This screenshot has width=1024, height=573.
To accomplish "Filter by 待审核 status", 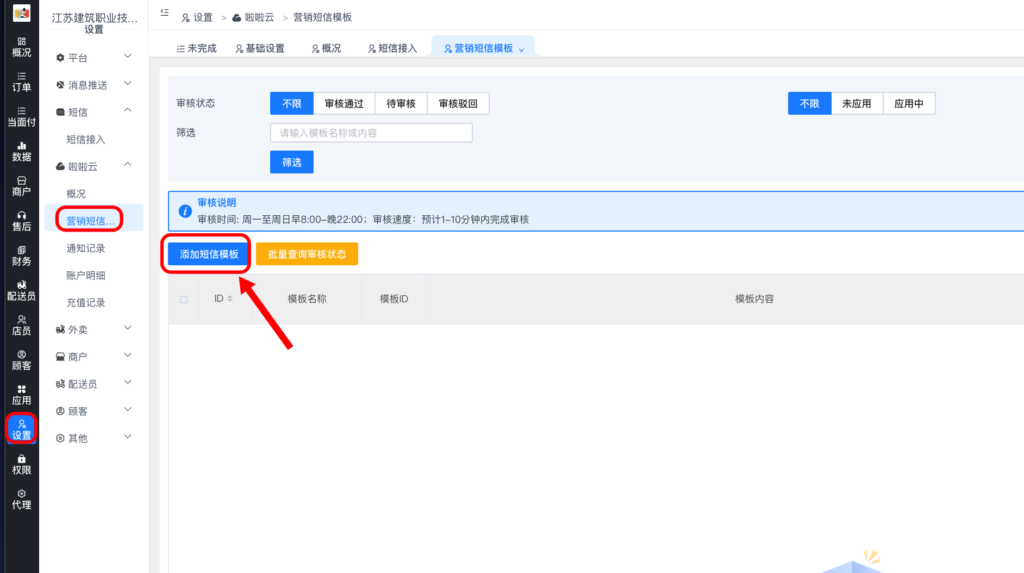I will click(x=401, y=103).
